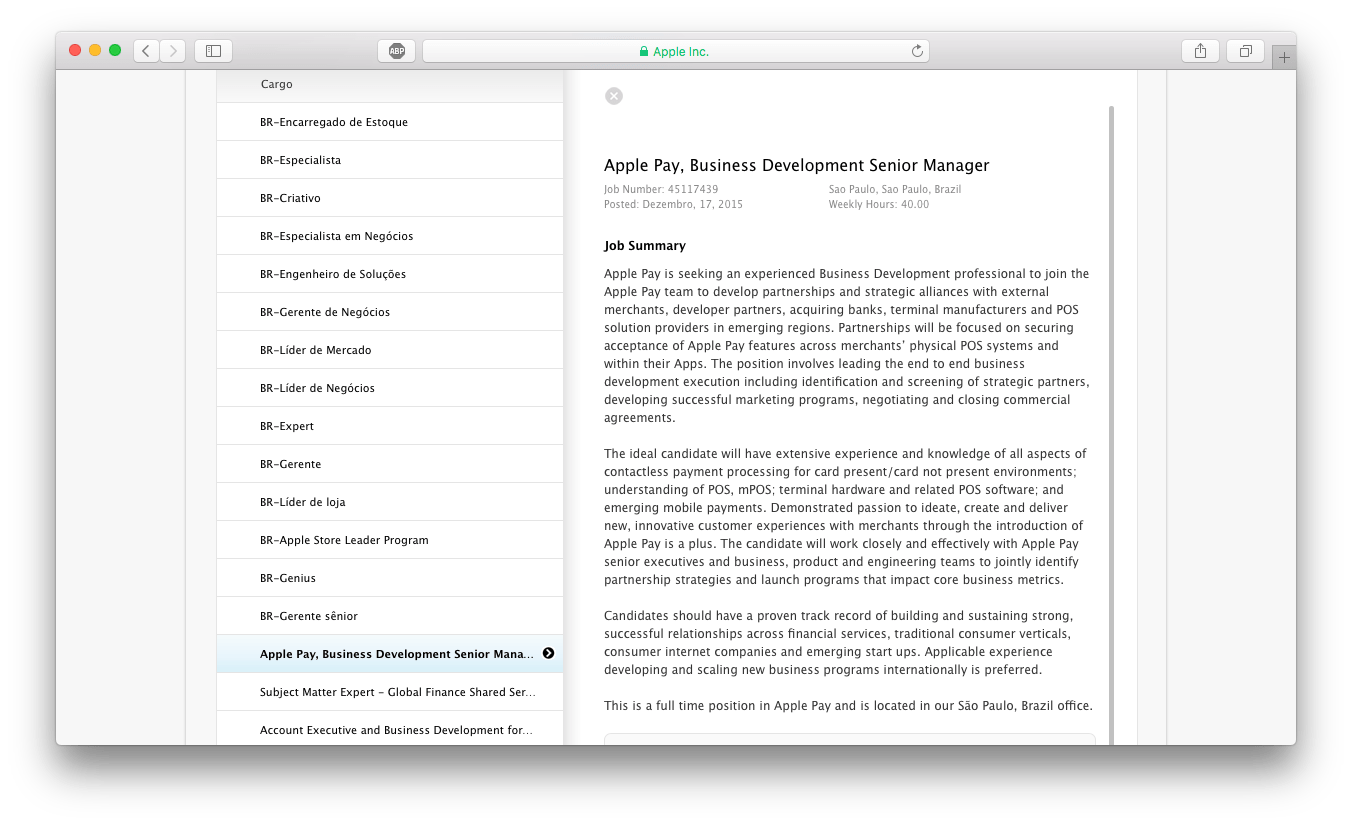The image size is (1352, 825).
Task: Focus the Apple Inc. address bar
Action: click(x=676, y=51)
